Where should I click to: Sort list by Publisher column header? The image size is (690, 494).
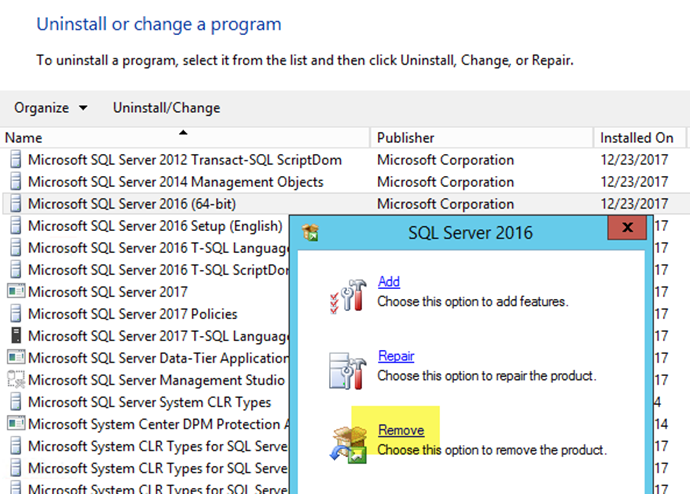tap(482, 138)
